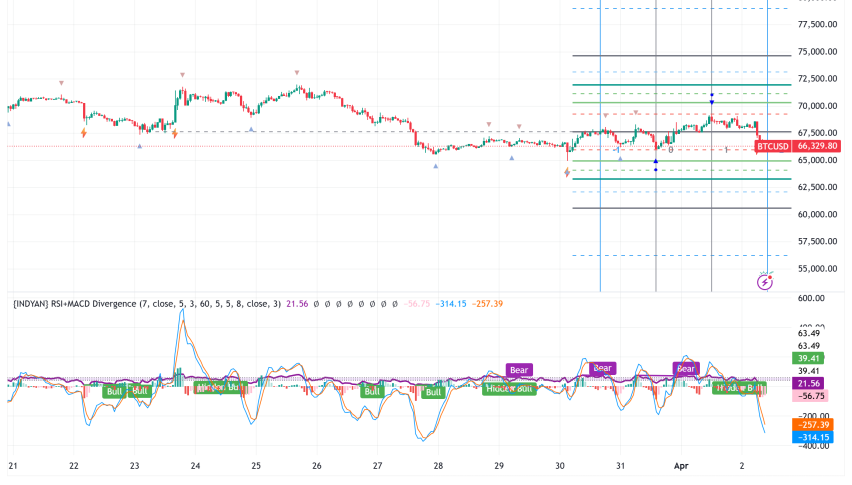Click the rightmost purple Bear label

coord(685,368)
